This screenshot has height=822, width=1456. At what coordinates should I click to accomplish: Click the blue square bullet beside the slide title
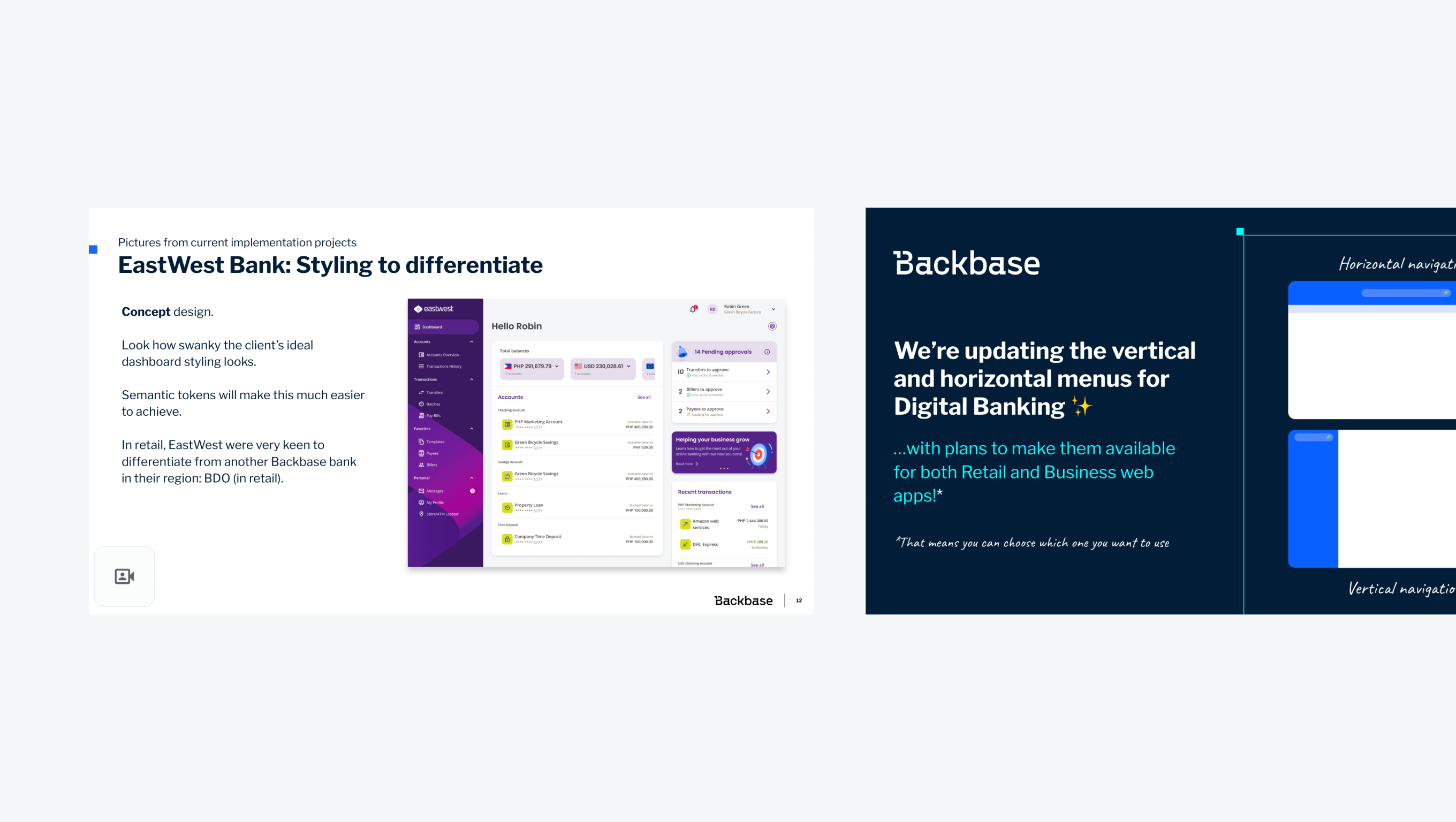coord(93,250)
